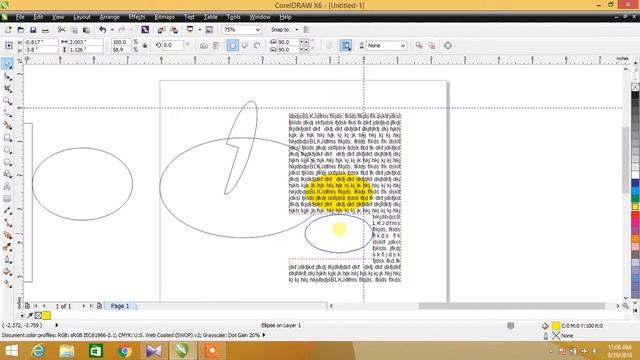640x360 pixels.
Task: Click the horizontal scrollbar thumb
Action: coord(511,306)
